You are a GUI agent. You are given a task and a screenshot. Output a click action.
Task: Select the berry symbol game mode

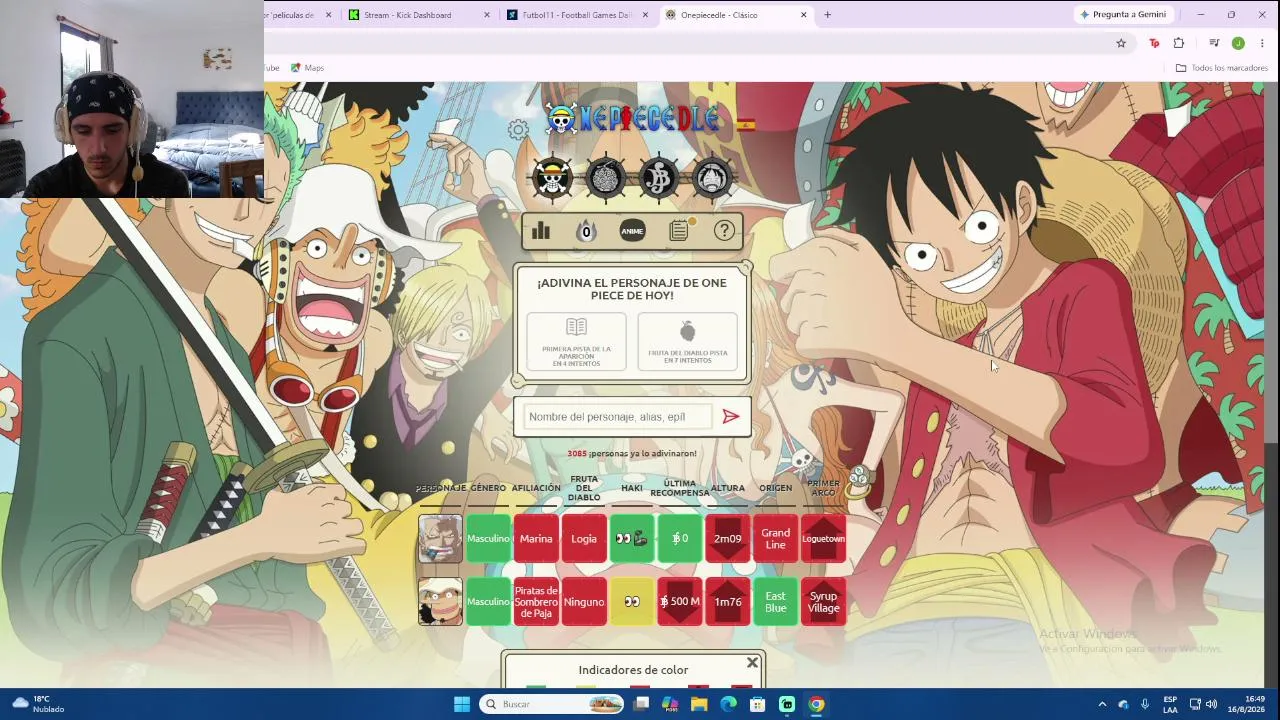tap(659, 178)
